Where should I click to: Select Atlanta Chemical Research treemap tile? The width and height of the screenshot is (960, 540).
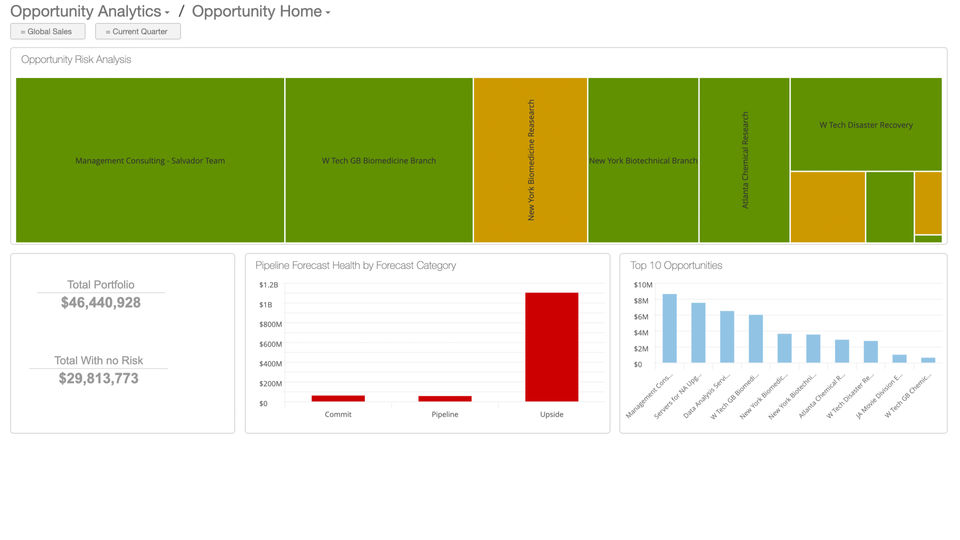pos(744,160)
